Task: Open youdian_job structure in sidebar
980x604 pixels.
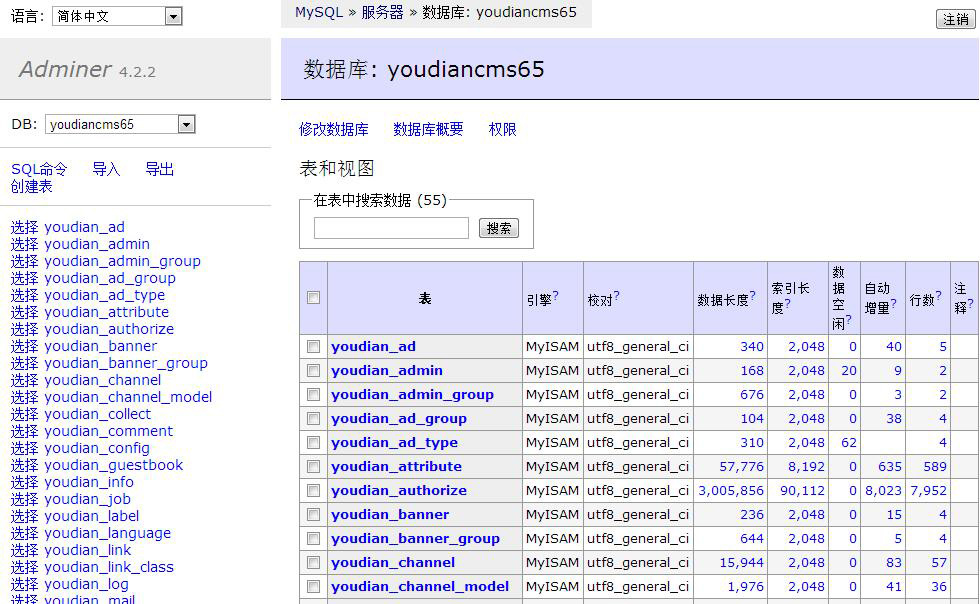Action: [88, 499]
